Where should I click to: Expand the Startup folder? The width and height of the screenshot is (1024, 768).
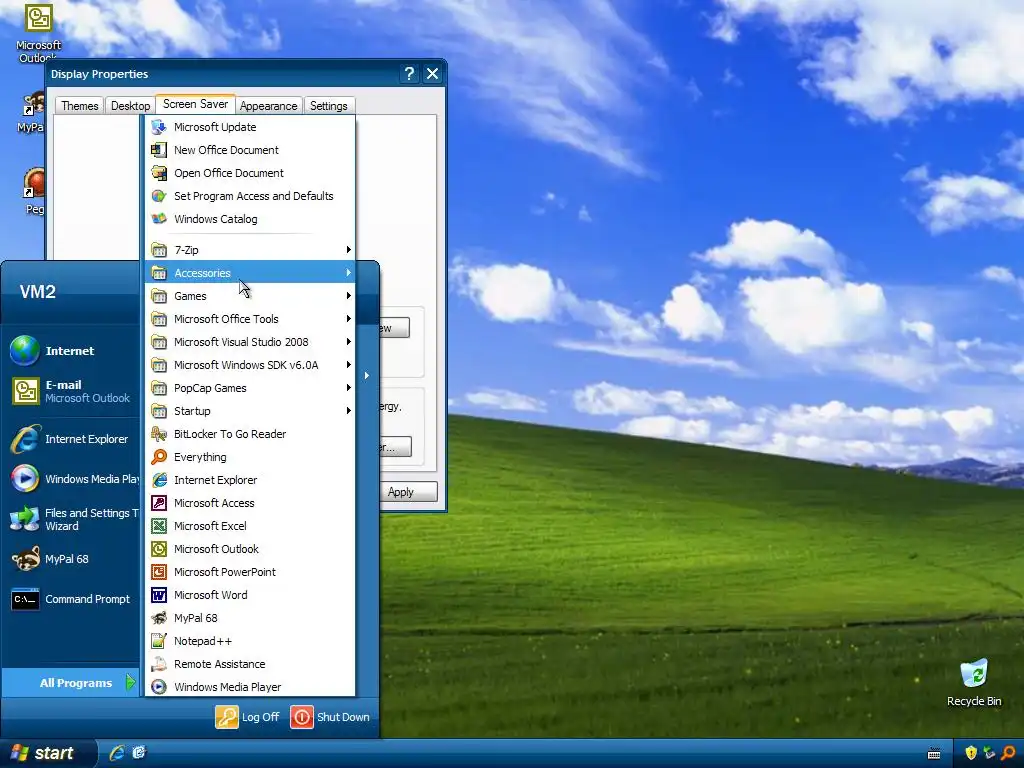[x=250, y=411]
